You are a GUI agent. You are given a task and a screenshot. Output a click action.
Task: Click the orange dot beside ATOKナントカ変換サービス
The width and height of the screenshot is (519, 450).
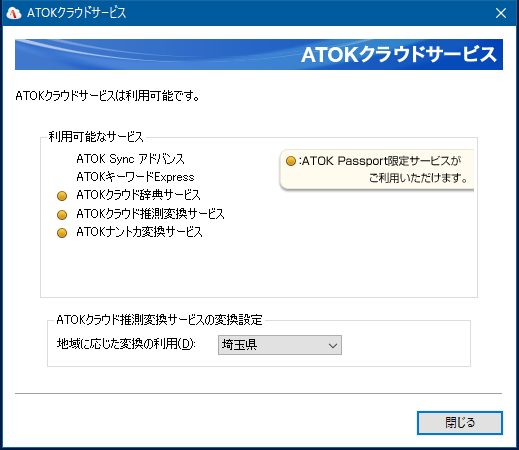click(62, 233)
